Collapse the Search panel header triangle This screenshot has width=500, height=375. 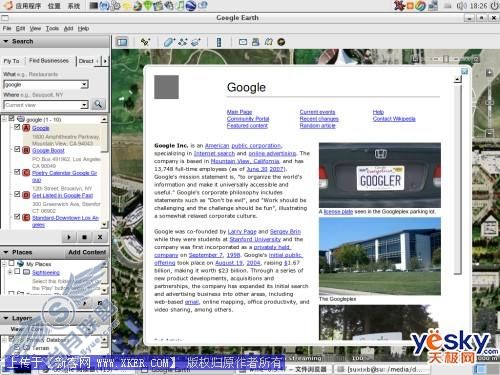pyautogui.click(x=6, y=41)
